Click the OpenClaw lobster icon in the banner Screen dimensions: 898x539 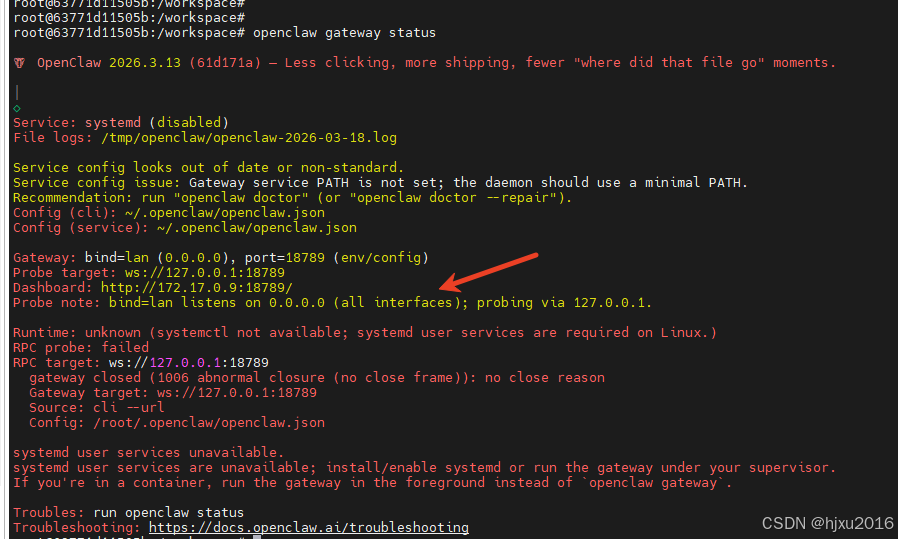(19, 63)
